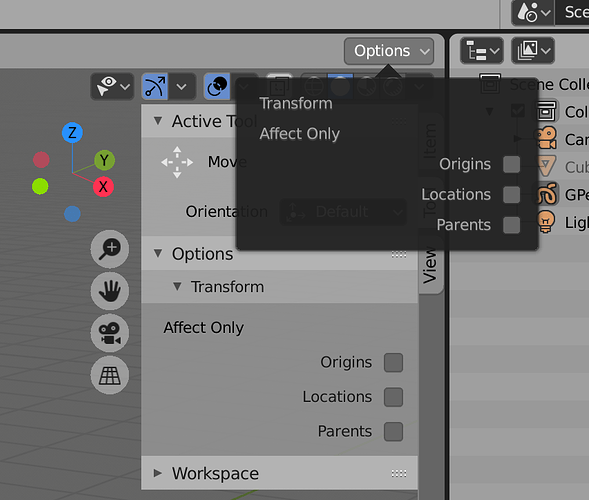
Task: Toggle the camera view icon
Action: (x=110, y=333)
